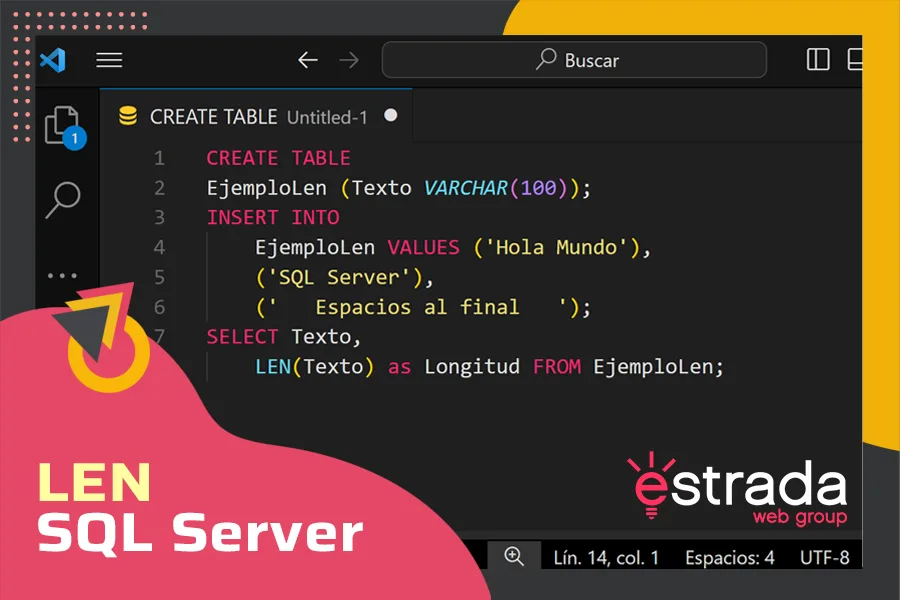
Task: Click 'Lín. 14, col. 1' status entry
Action: point(606,558)
